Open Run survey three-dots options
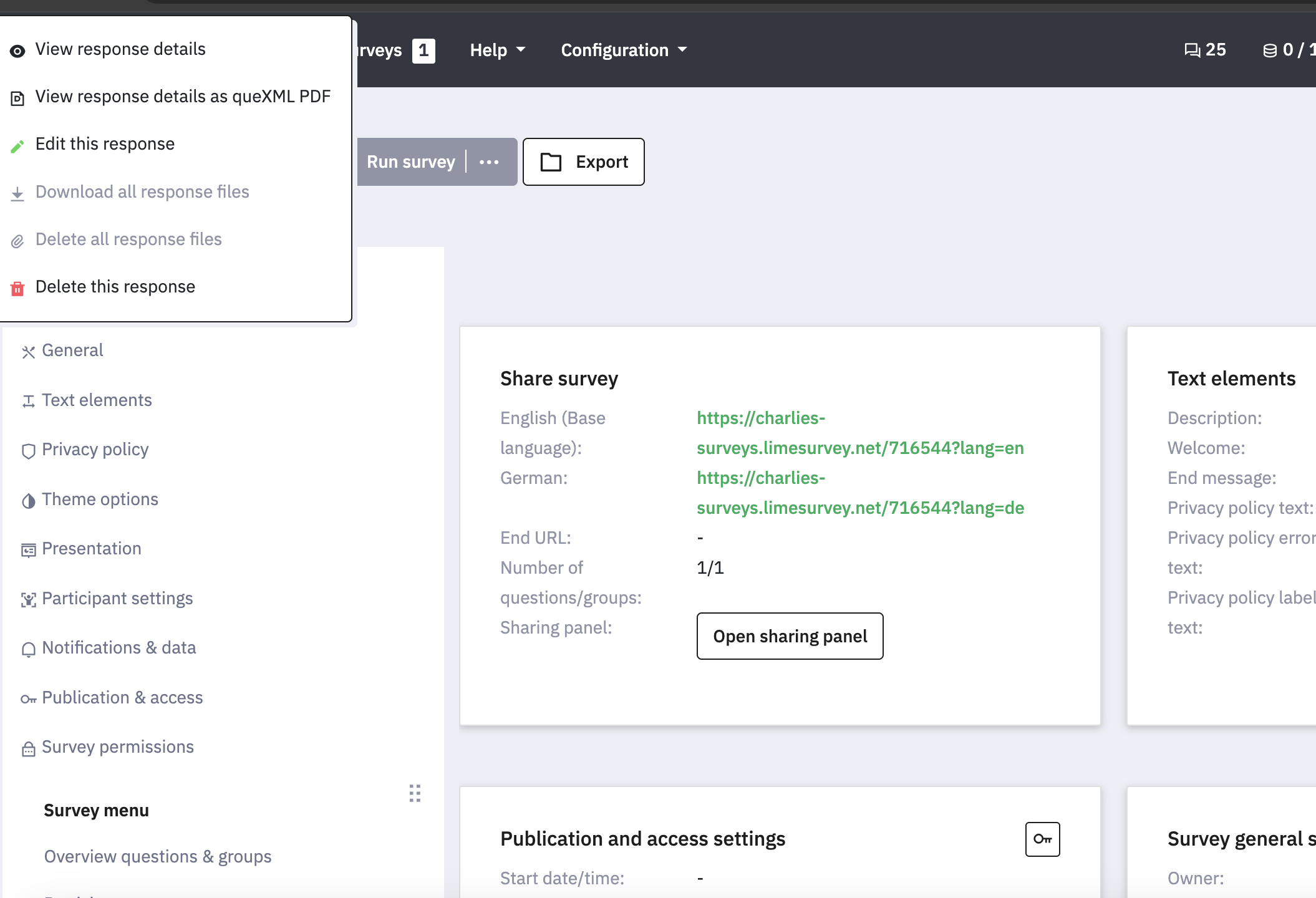 pyautogui.click(x=489, y=162)
